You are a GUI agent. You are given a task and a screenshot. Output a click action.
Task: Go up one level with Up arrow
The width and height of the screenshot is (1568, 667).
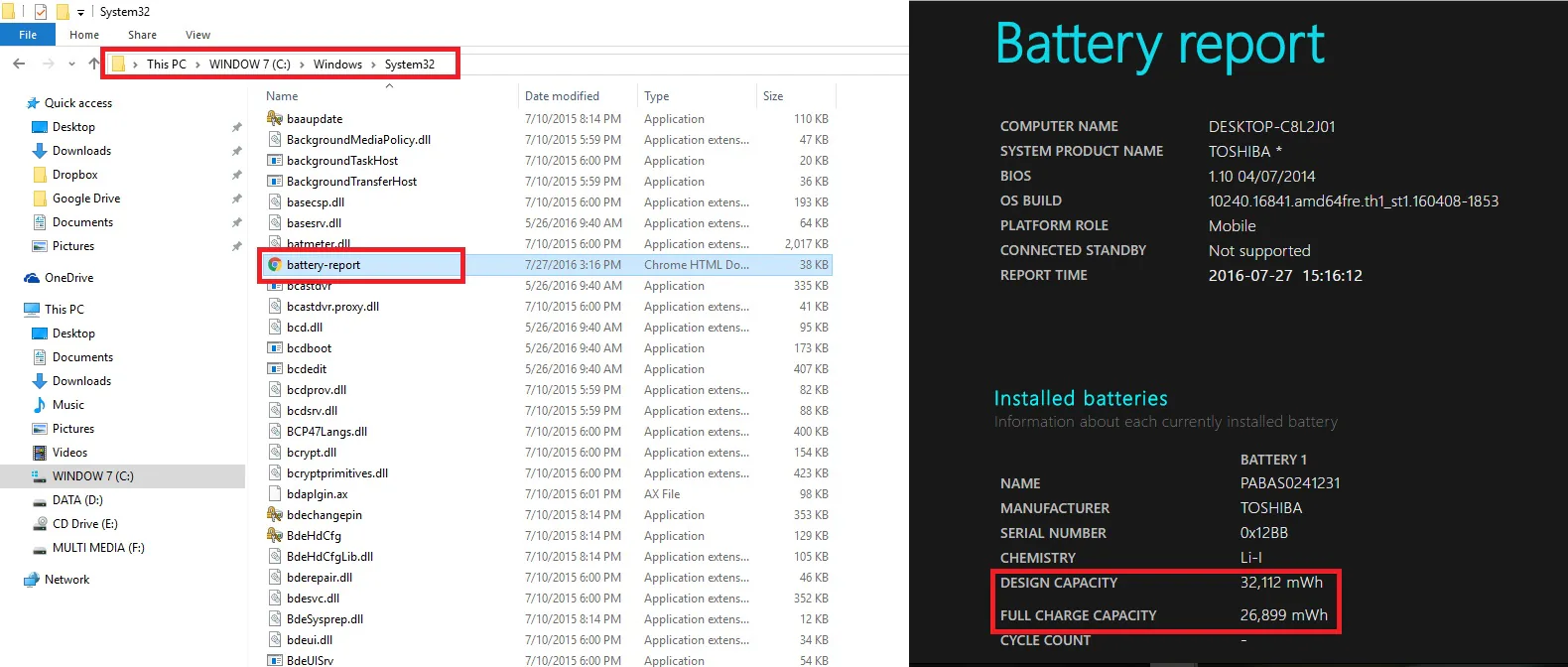click(x=94, y=64)
